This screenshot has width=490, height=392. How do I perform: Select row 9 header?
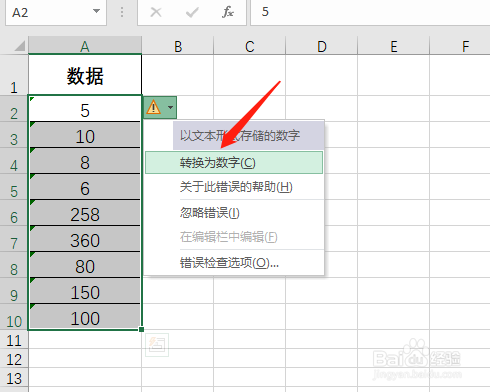pyautogui.click(x=14, y=291)
